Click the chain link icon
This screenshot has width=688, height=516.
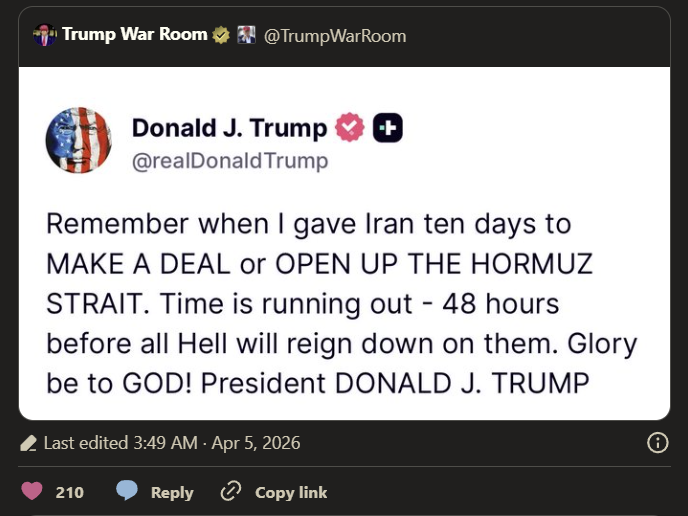coord(231,491)
